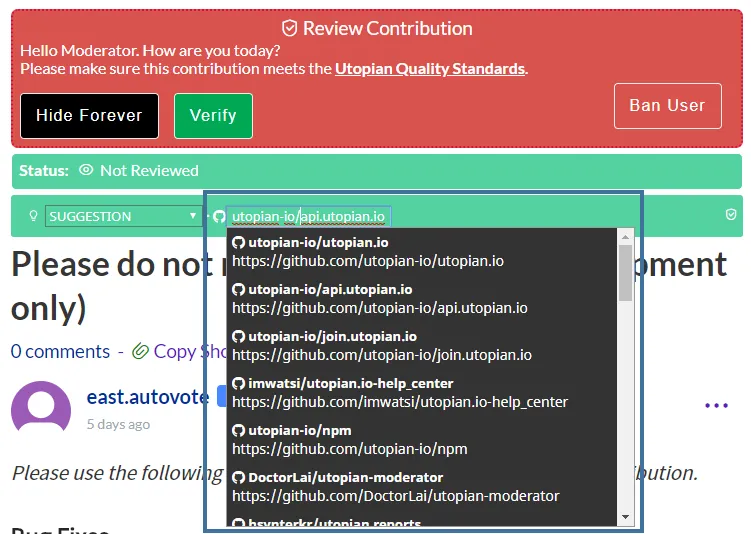This screenshot has height=534, width=751.
Task: Open the three-dots post options menu
Action: [x=717, y=406]
